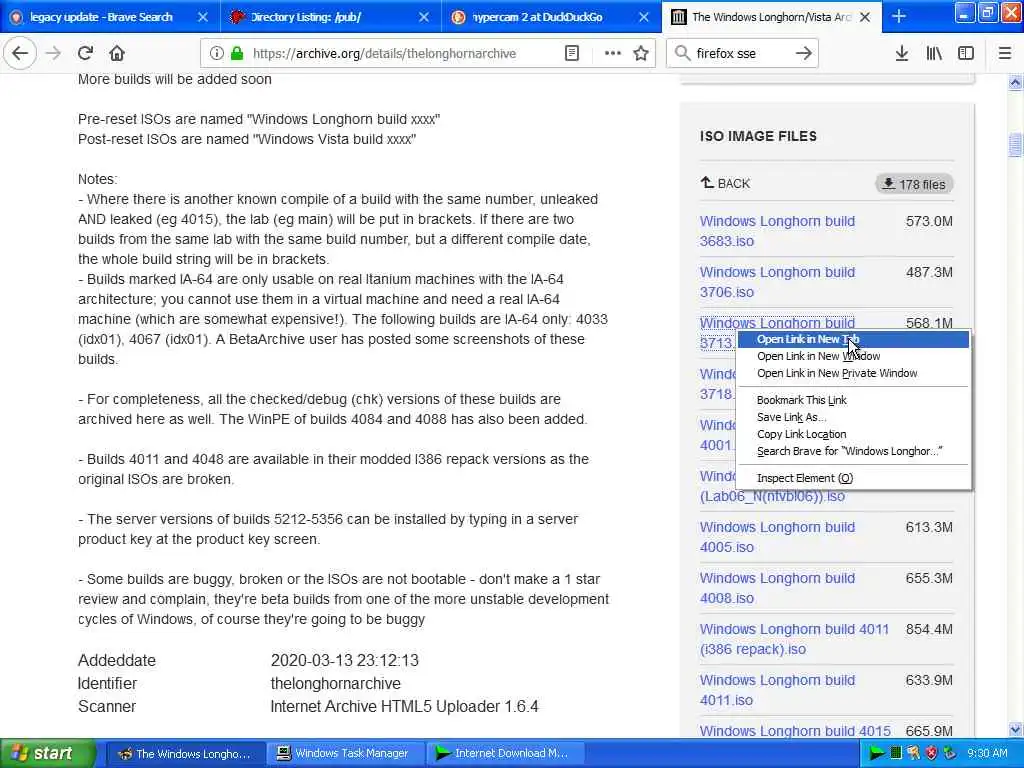Click the identifier value thelonghornarchive
The width and height of the screenshot is (1024, 768).
pos(336,684)
